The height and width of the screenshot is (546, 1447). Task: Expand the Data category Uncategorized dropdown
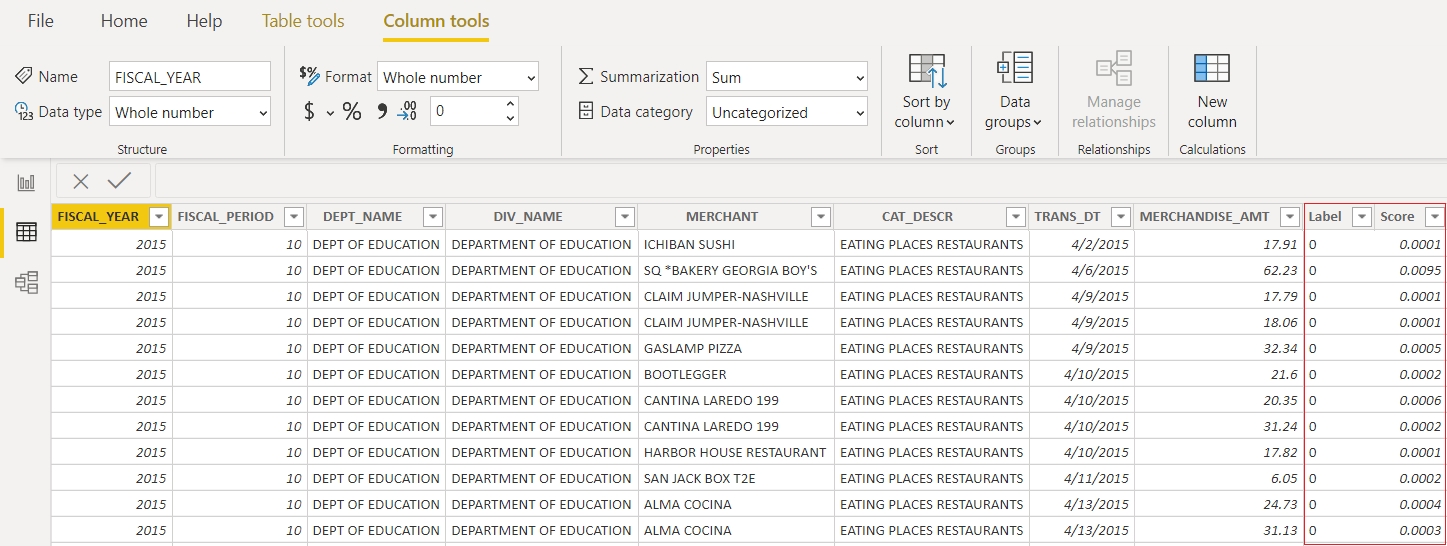coord(786,112)
